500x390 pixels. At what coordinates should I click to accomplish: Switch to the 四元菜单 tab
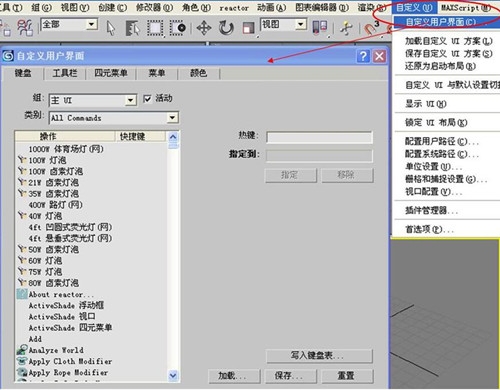click(111, 73)
